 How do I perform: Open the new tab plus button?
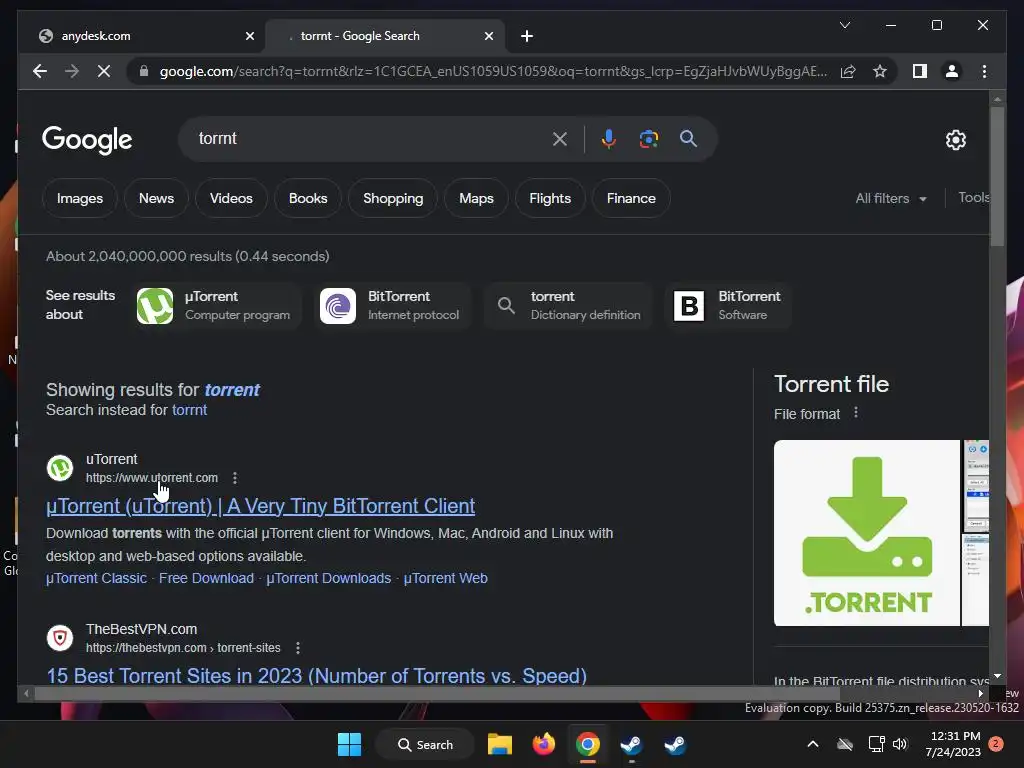(527, 36)
